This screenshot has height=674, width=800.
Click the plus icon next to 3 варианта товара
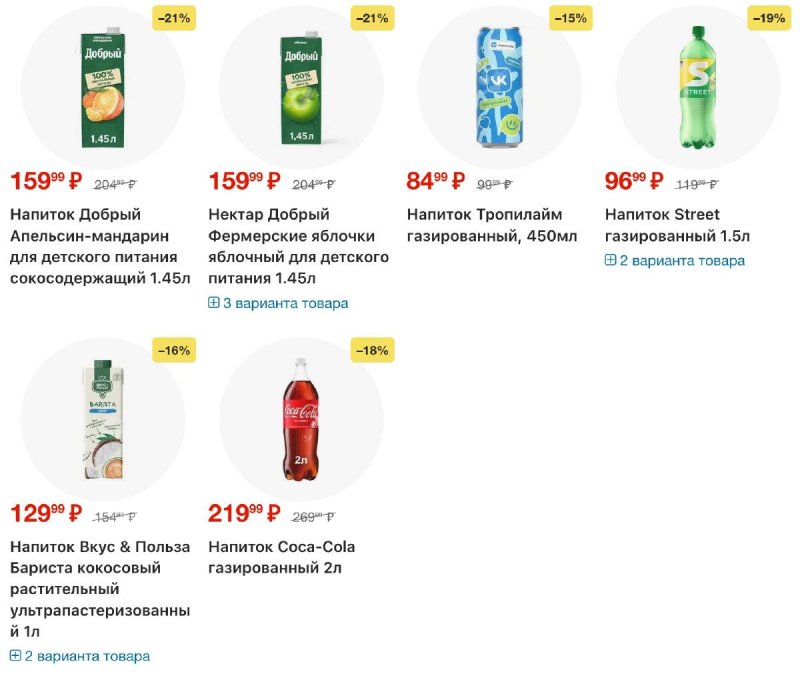214,303
